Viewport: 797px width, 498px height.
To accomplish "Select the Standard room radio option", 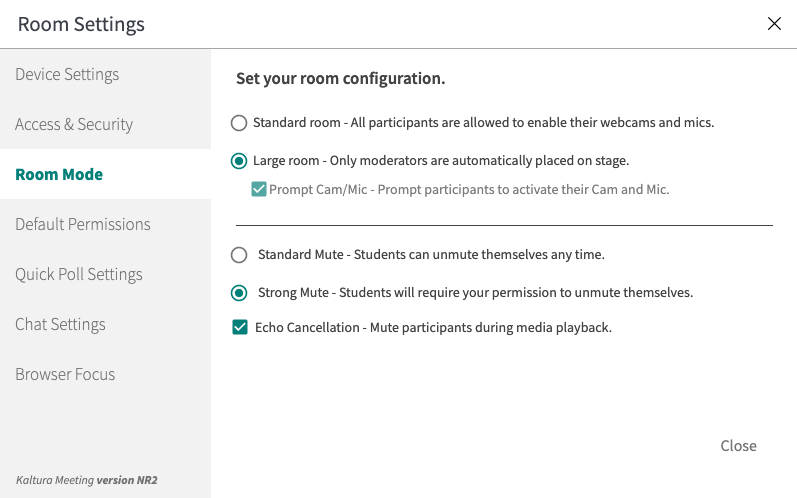I will [x=239, y=123].
